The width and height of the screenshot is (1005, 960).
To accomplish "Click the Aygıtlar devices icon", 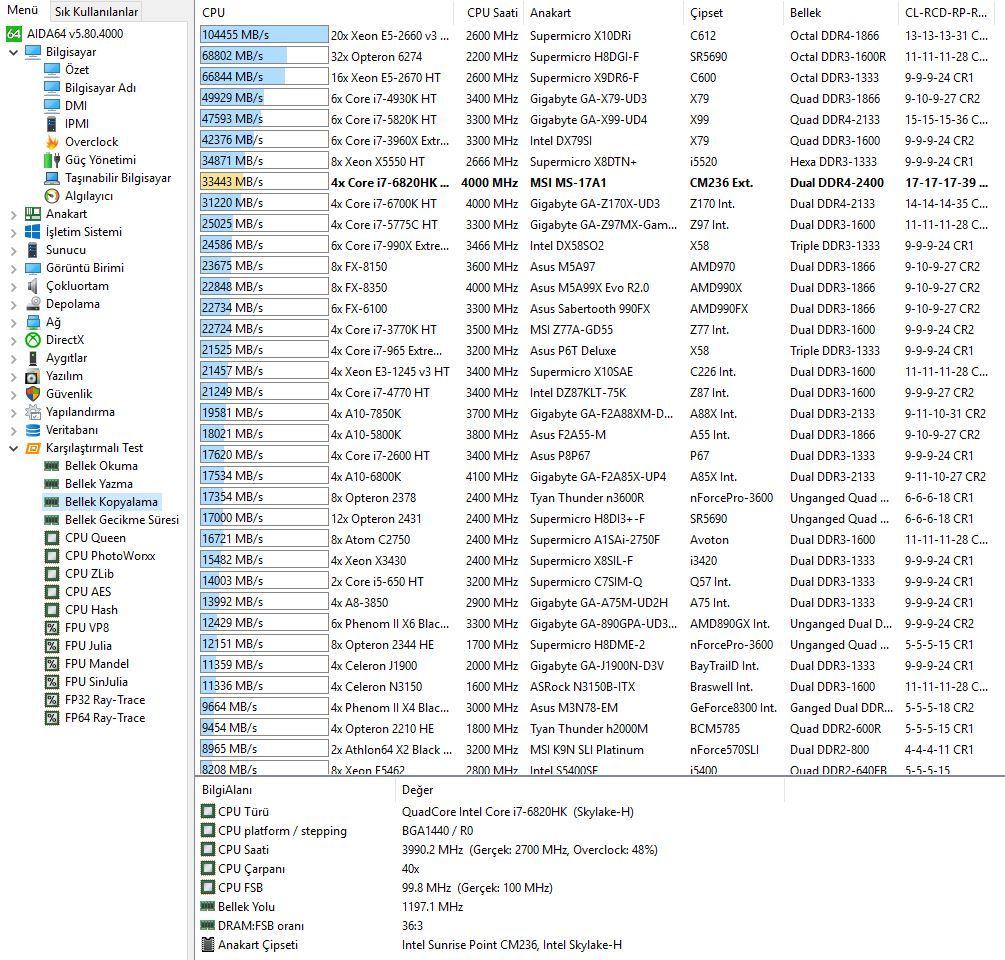I will [33, 358].
